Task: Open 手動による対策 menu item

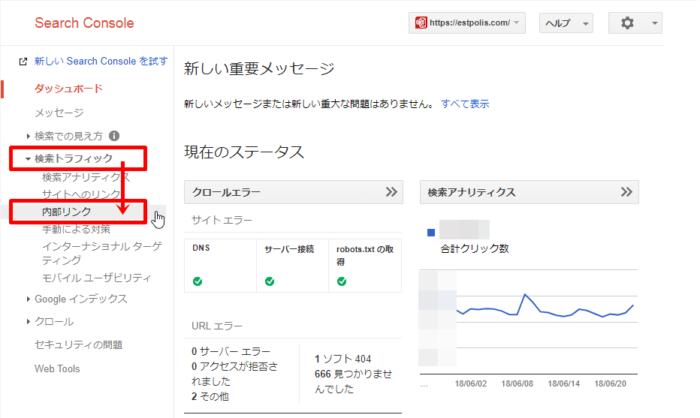Action: 76,229
